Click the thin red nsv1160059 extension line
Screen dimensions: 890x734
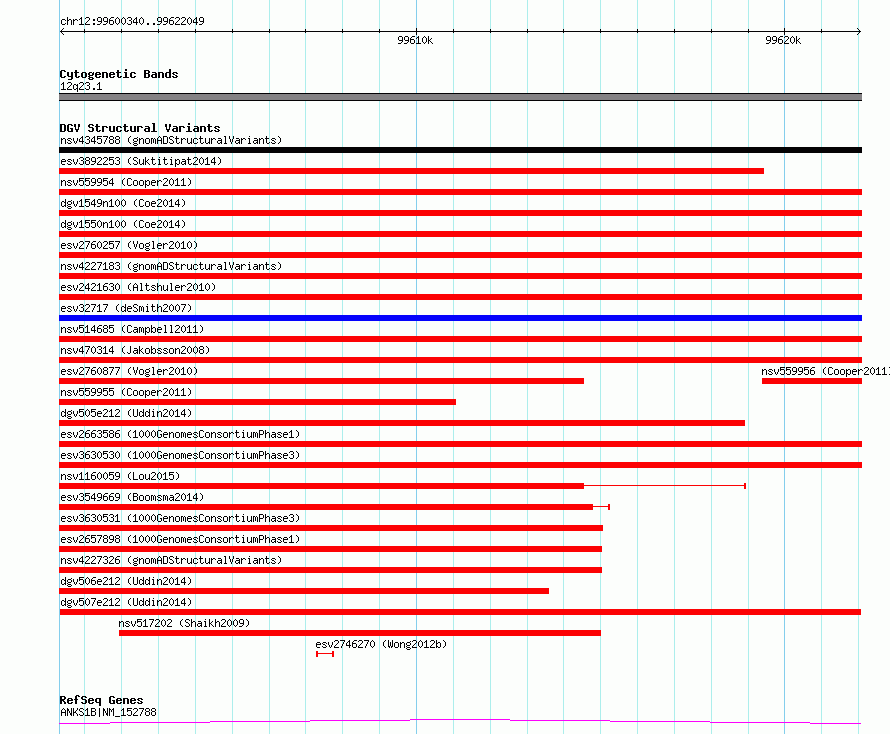point(665,486)
